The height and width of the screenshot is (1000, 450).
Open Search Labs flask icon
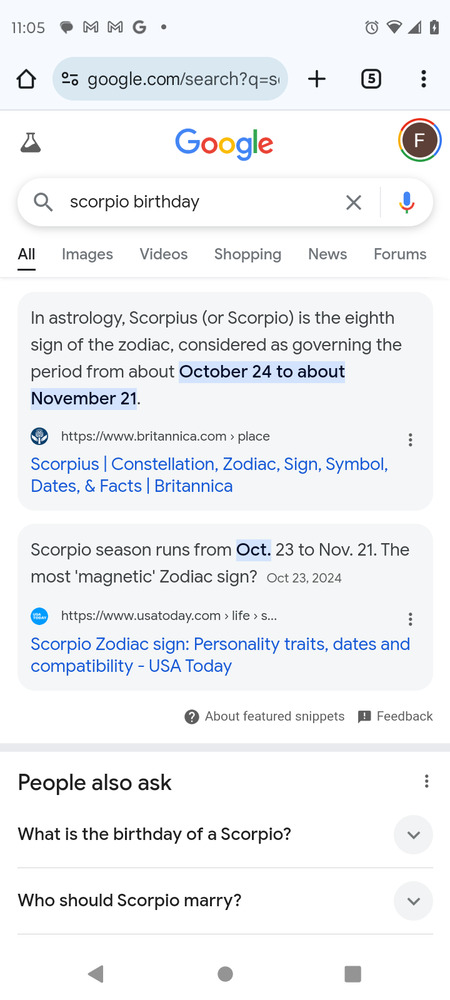pyautogui.click(x=30, y=142)
